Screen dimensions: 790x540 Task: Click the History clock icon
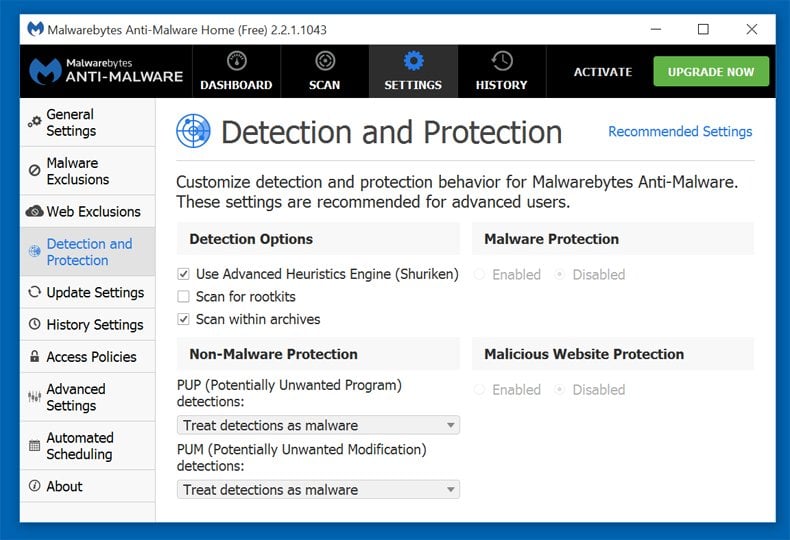tap(502, 61)
